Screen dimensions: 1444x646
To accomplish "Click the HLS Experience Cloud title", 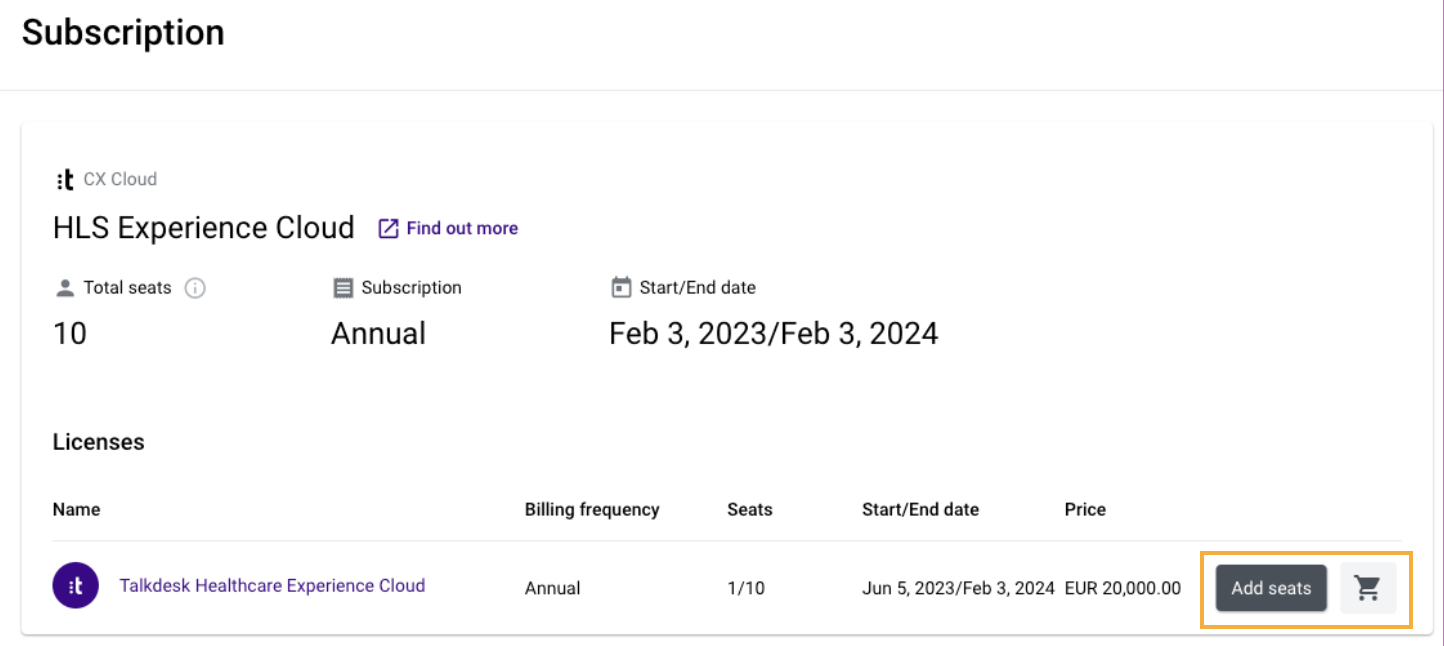I will click(203, 227).
